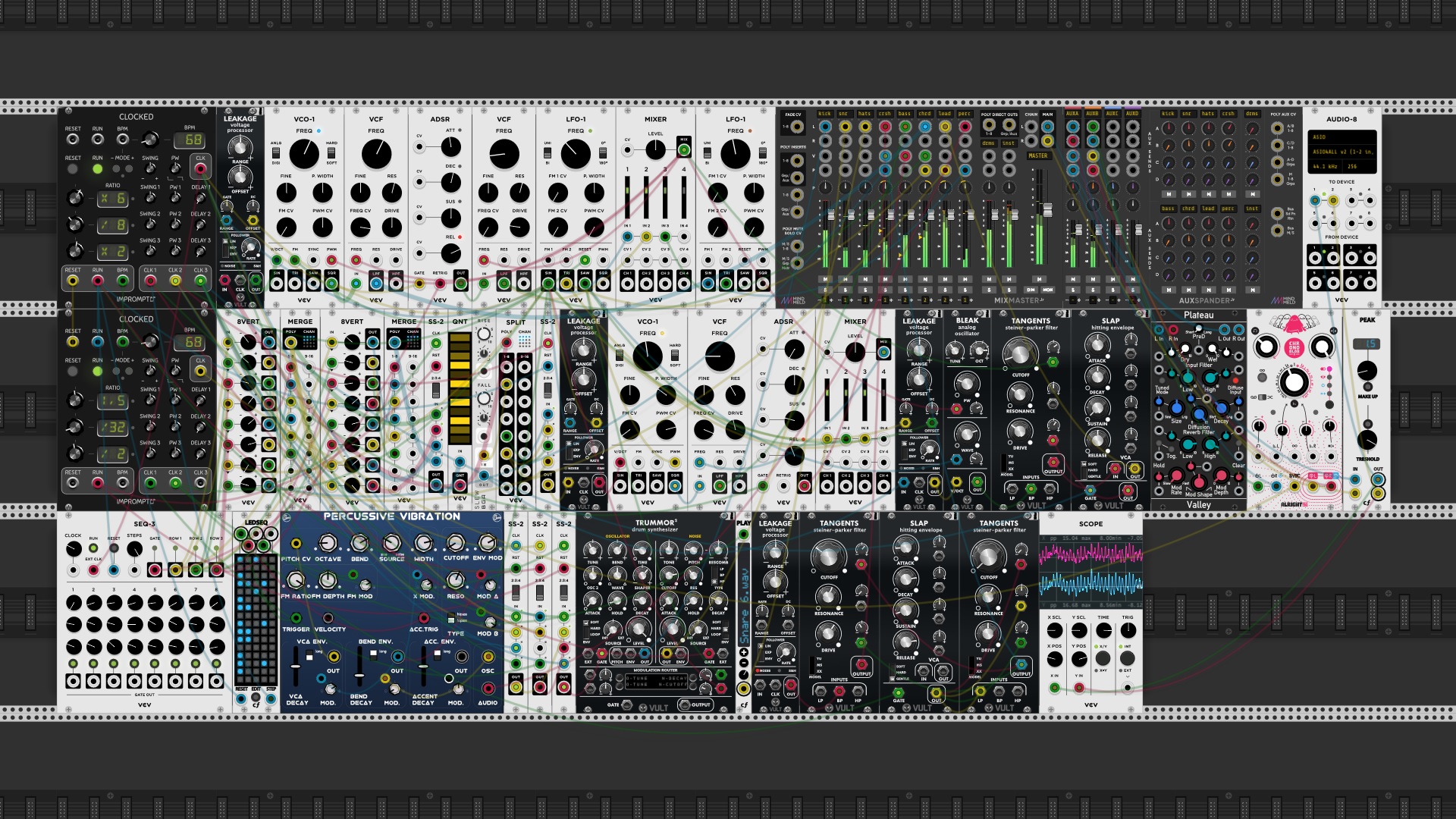Click the Scope waveform display
1456x819 pixels.
click(1091, 571)
